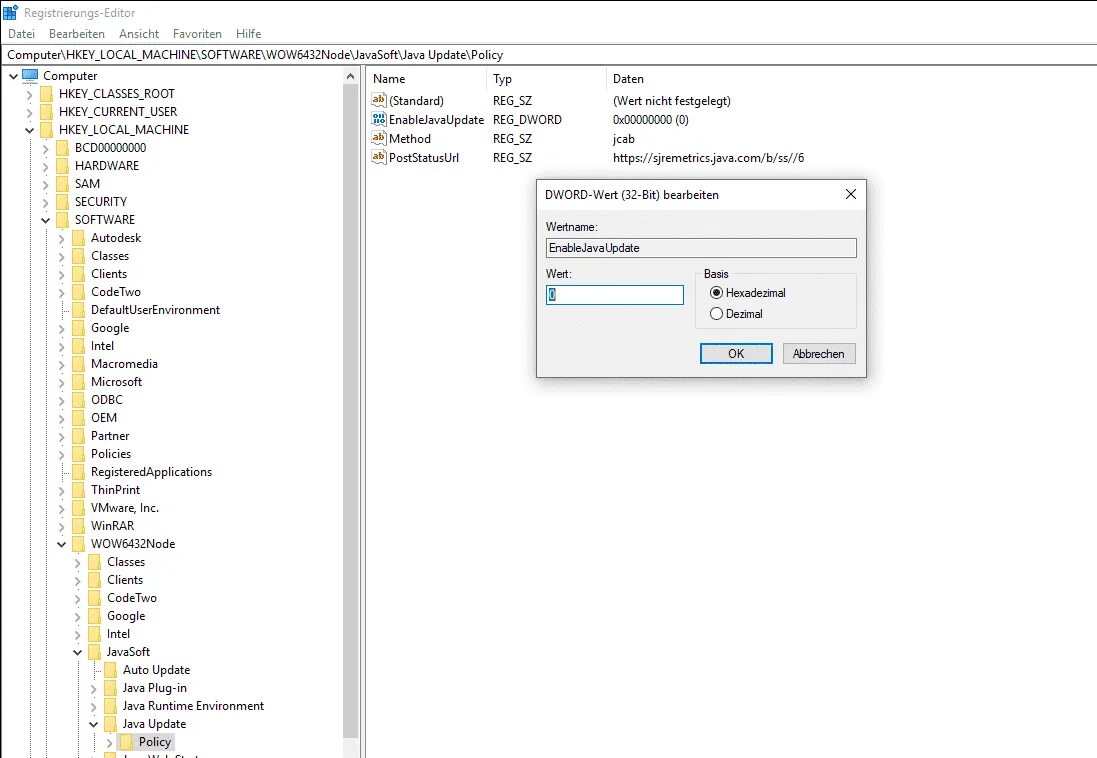Cancel the dialog with Abbrechen
This screenshot has height=758, width=1097.
(x=819, y=353)
